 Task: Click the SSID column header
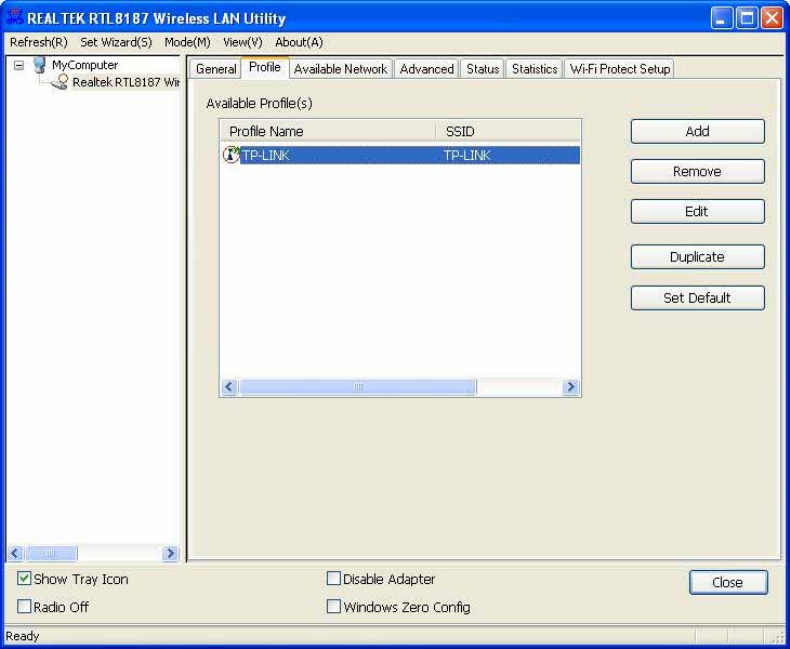[508, 132]
